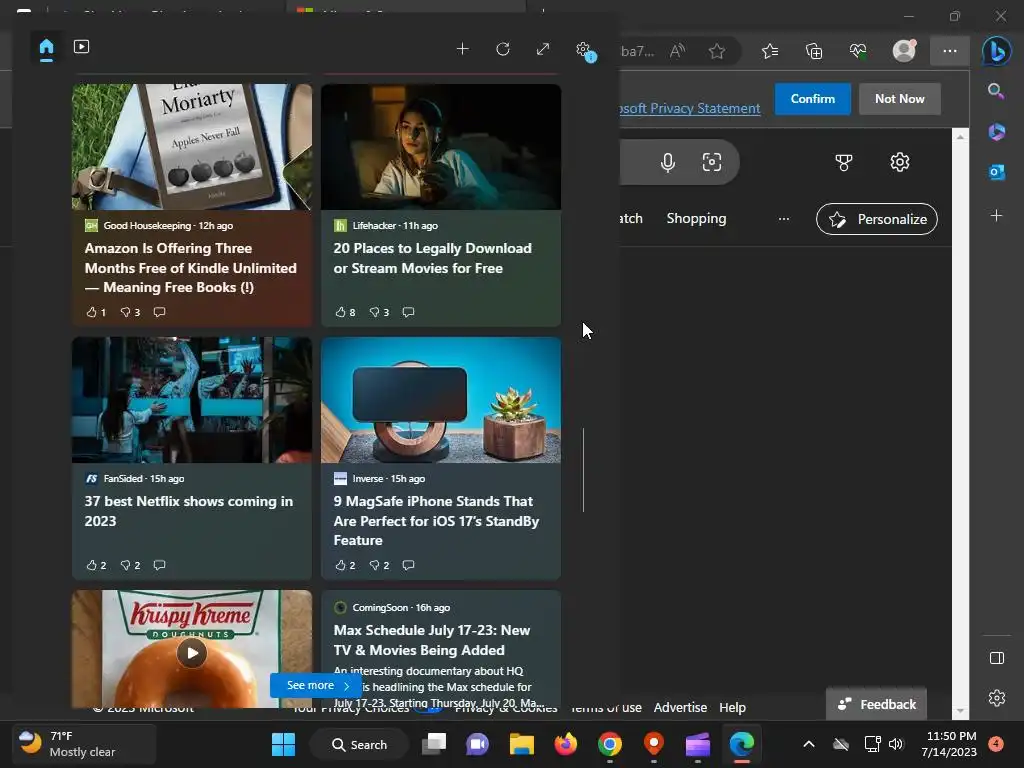Open the weather widget button
Image resolution: width=1024 pixels, height=768 pixels.
85,744
